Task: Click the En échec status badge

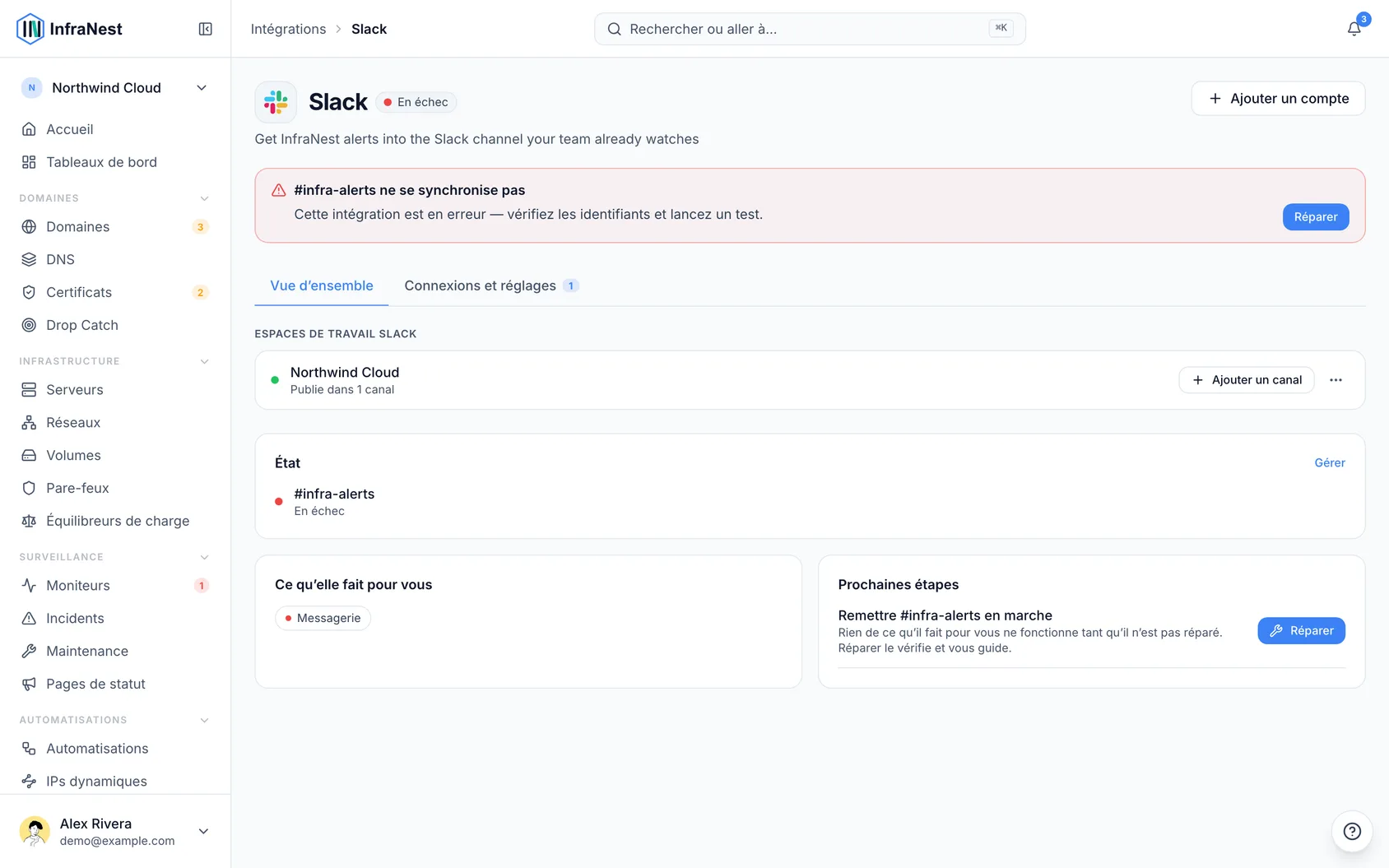Action: click(416, 102)
